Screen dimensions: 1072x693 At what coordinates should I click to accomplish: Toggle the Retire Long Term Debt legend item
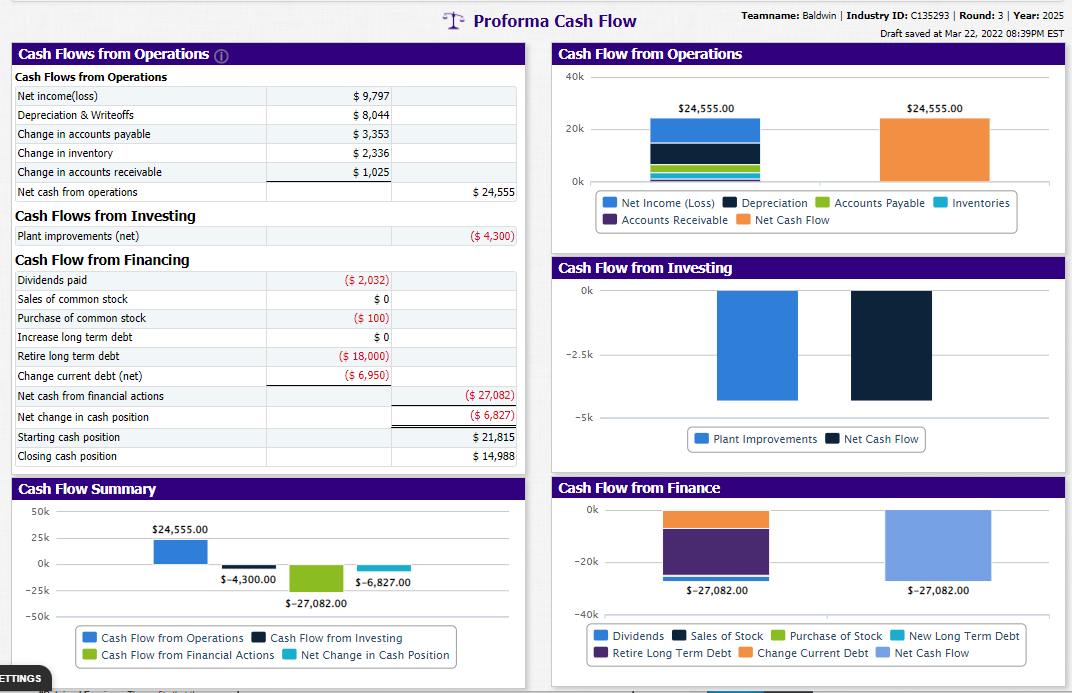pos(662,653)
